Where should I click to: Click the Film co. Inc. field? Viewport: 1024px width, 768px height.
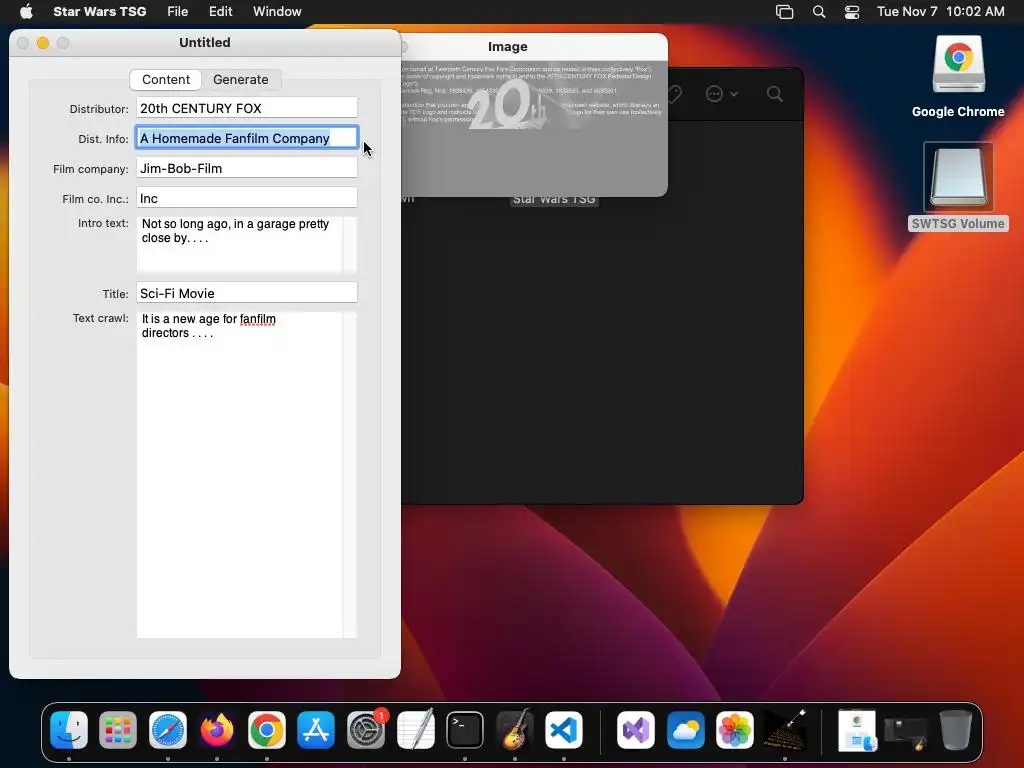[247, 199]
